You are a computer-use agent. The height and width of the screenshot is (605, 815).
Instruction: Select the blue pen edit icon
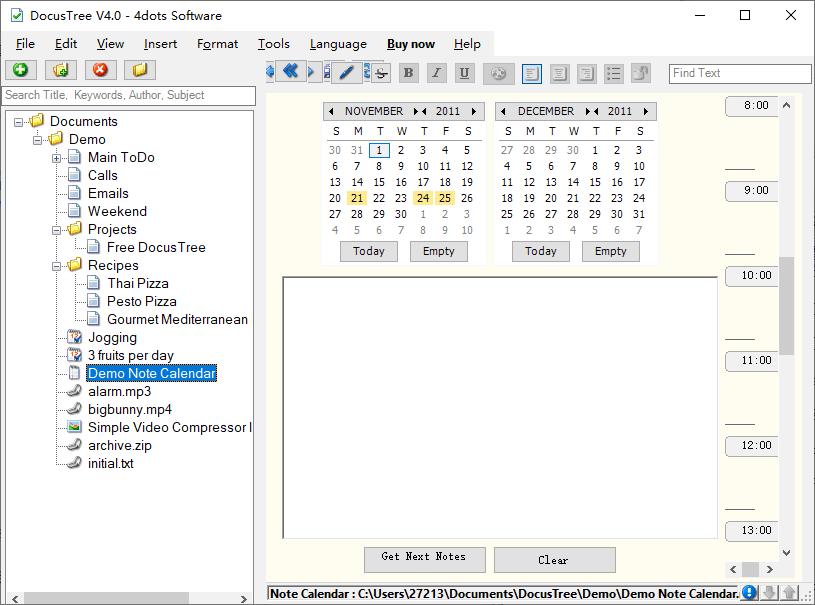346,72
